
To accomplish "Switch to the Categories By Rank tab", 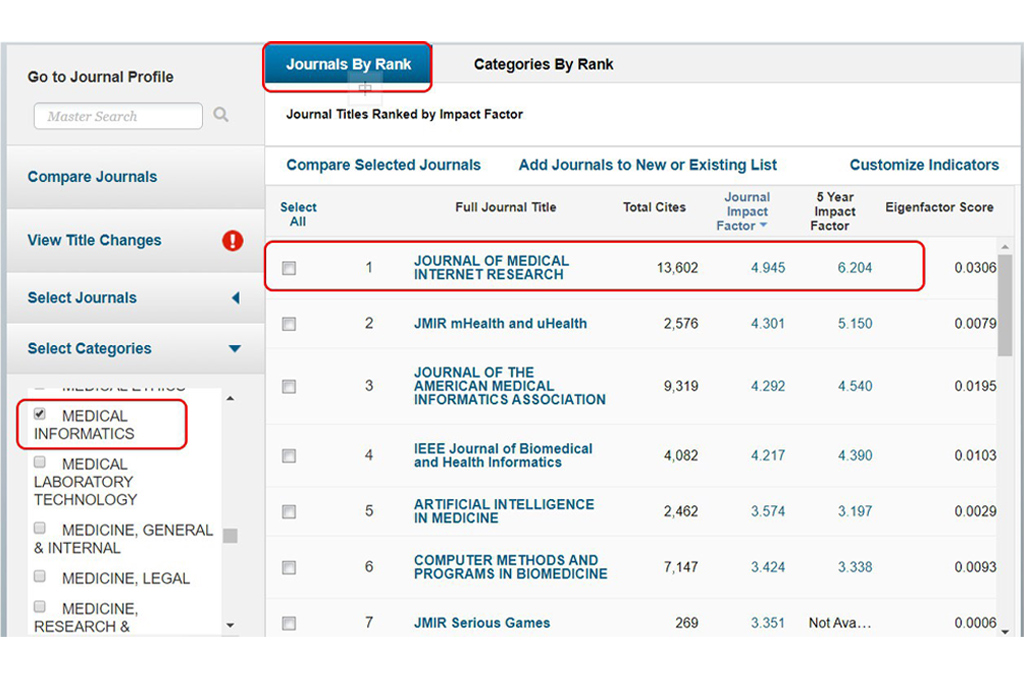I will pos(543,64).
